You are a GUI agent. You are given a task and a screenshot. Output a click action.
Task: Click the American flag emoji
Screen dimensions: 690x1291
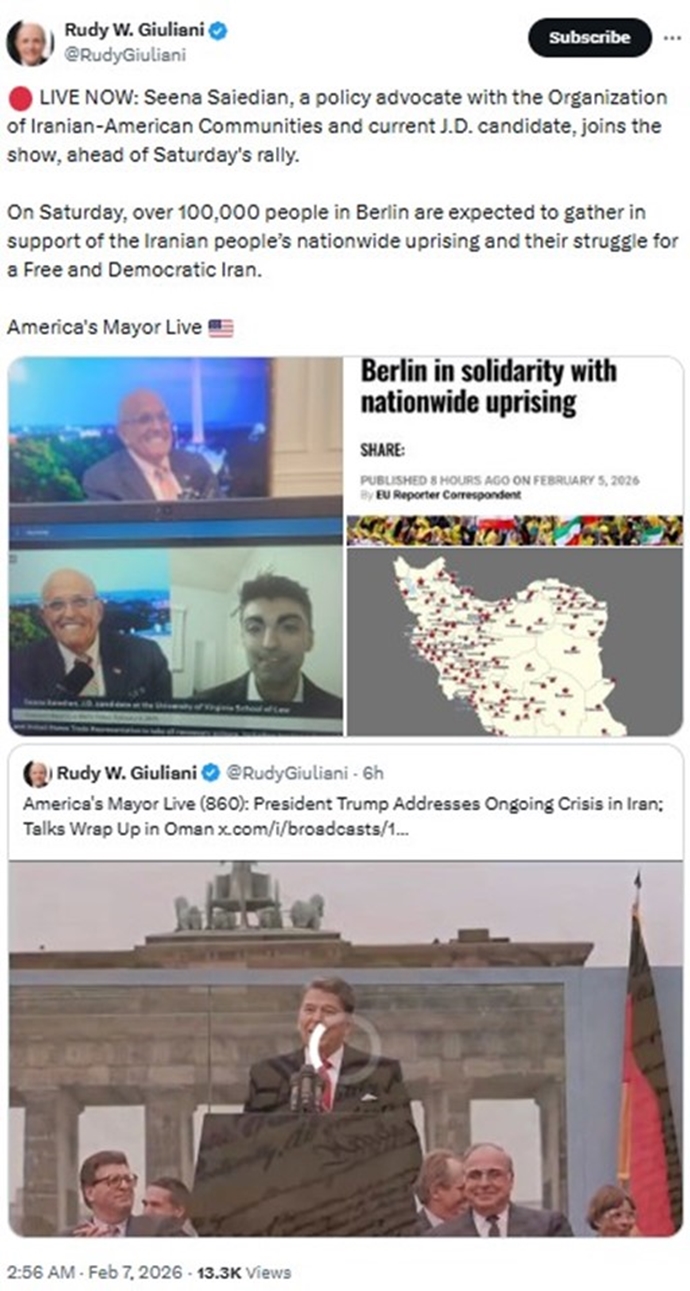(x=220, y=327)
